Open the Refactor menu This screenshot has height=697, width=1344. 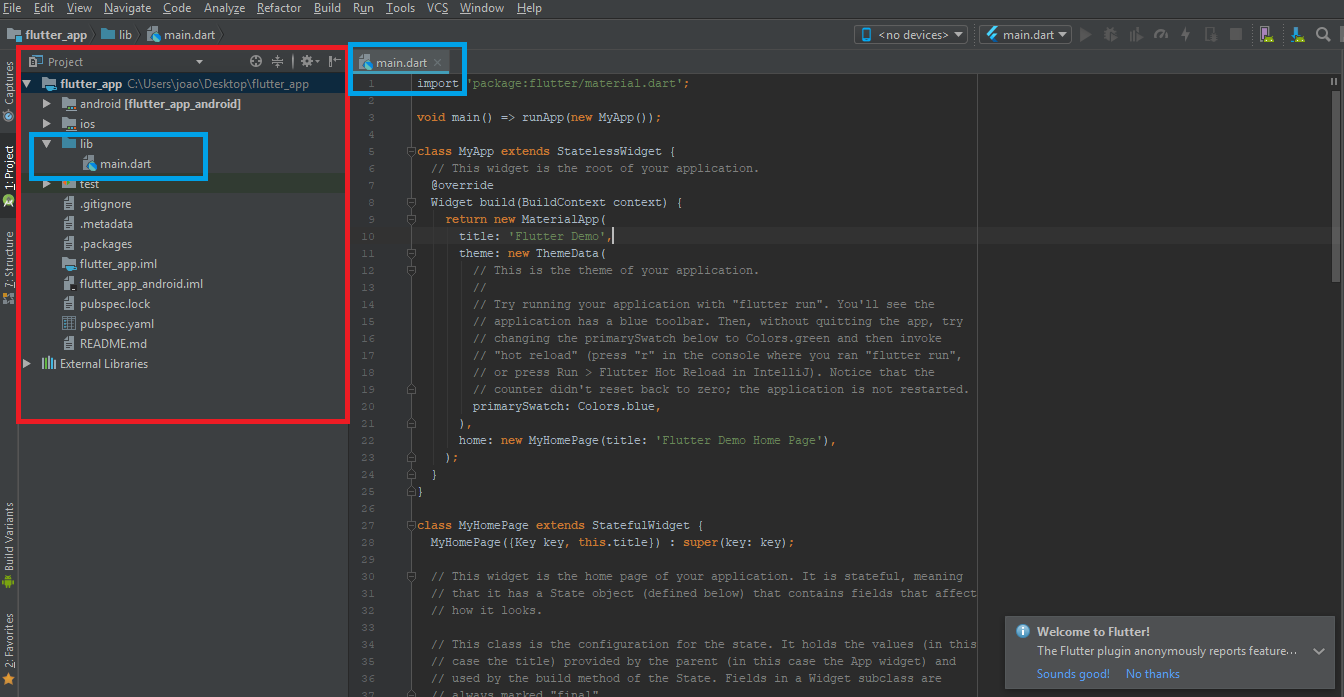coord(279,8)
